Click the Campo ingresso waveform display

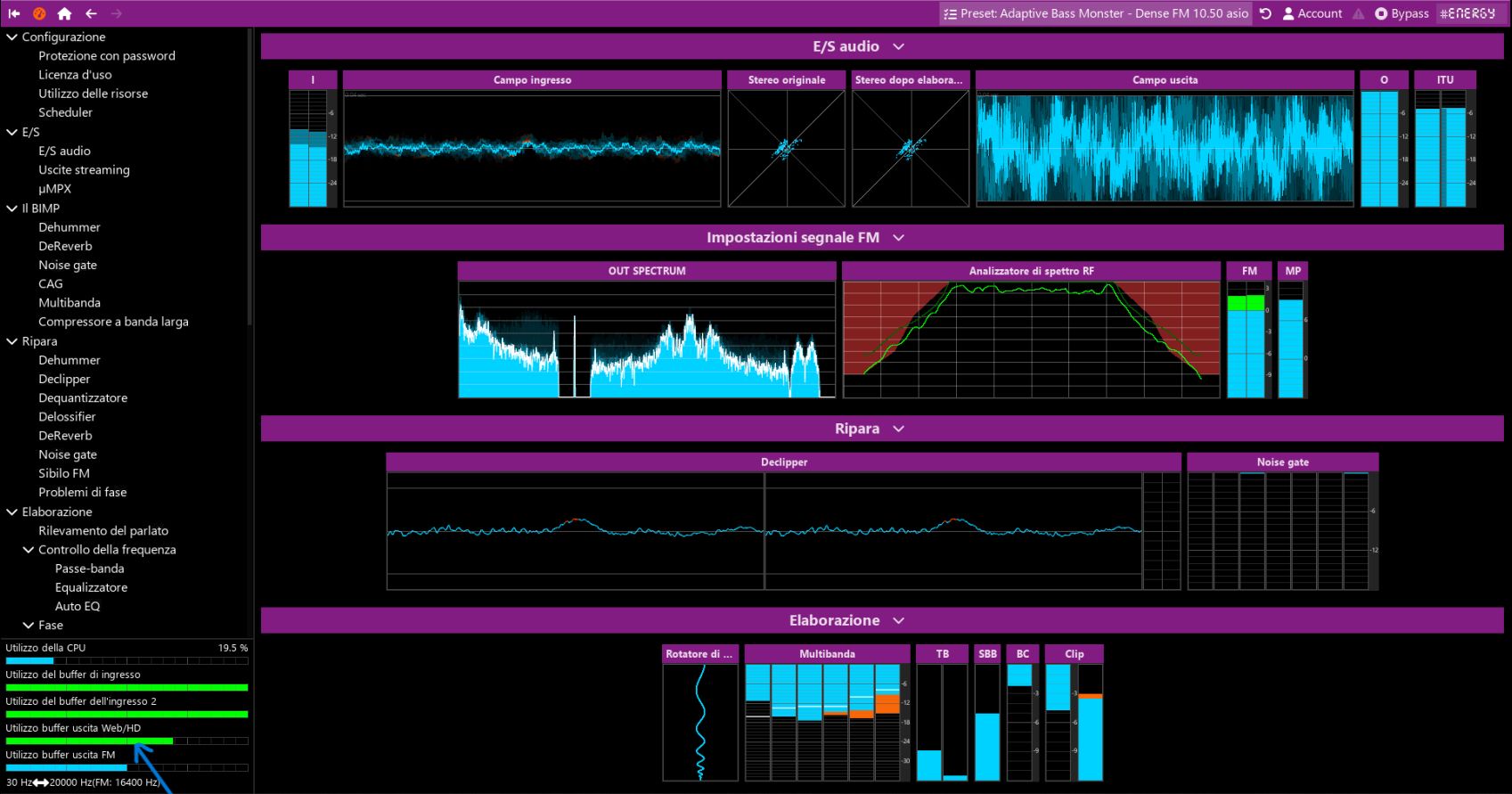pos(532,148)
